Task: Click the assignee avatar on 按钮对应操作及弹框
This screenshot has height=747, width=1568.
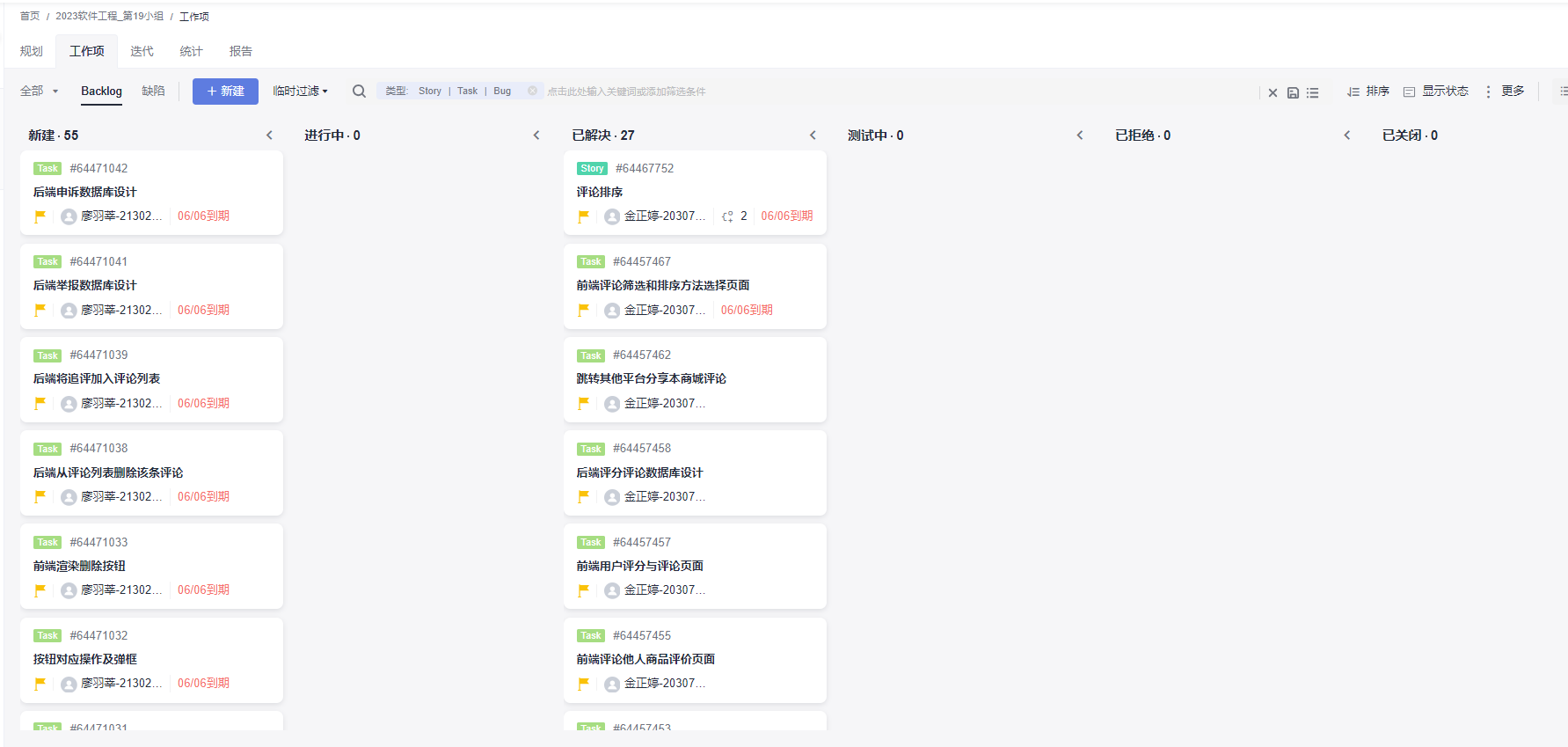Action: coord(69,684)
